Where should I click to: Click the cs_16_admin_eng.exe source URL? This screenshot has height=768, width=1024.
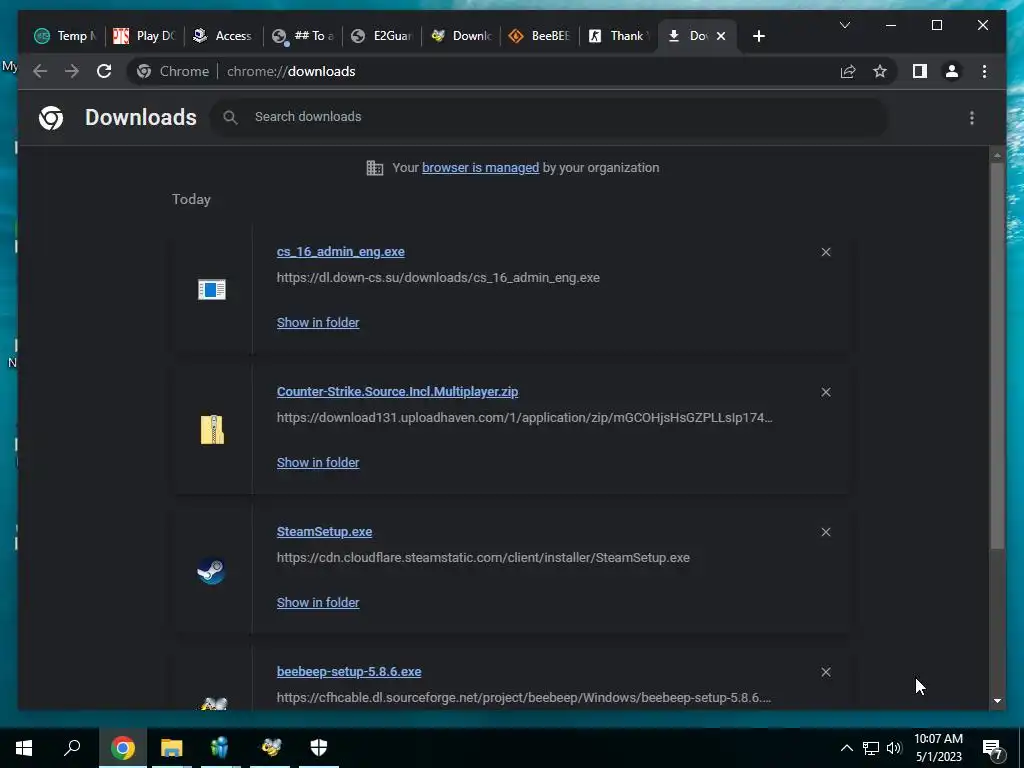(x=438, y=278)
